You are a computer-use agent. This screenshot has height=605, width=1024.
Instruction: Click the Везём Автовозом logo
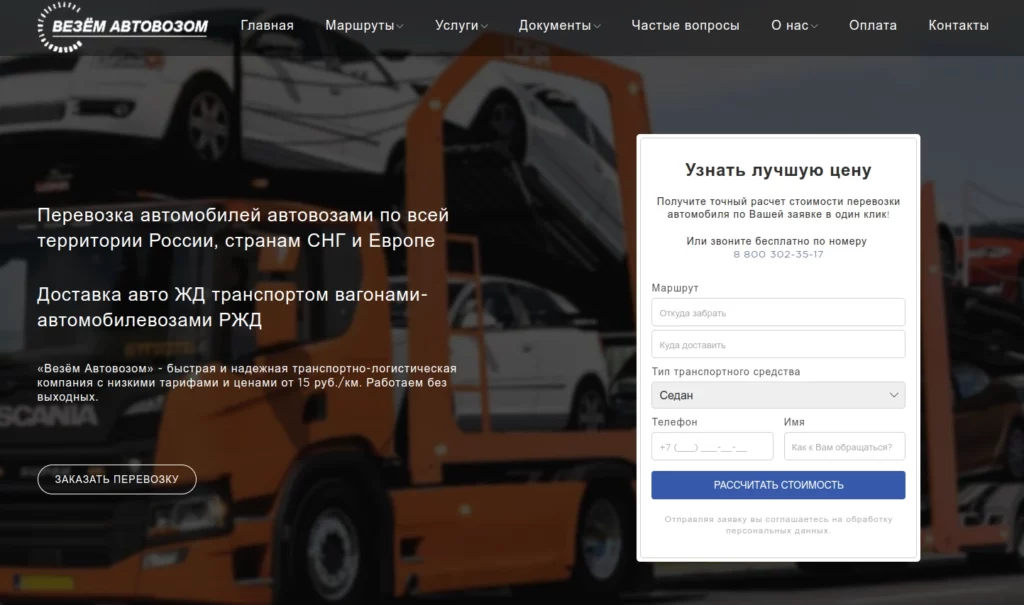[x=123, y=27]
